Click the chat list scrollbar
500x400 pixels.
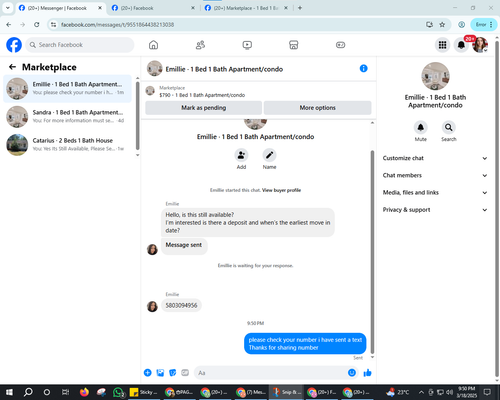tap(137, 115)
